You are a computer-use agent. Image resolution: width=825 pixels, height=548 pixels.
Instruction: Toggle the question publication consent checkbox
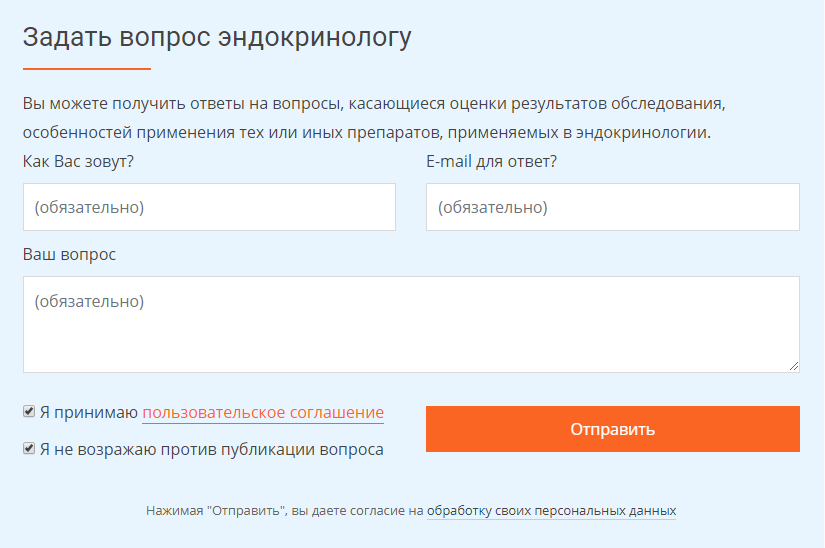[29, 449]
